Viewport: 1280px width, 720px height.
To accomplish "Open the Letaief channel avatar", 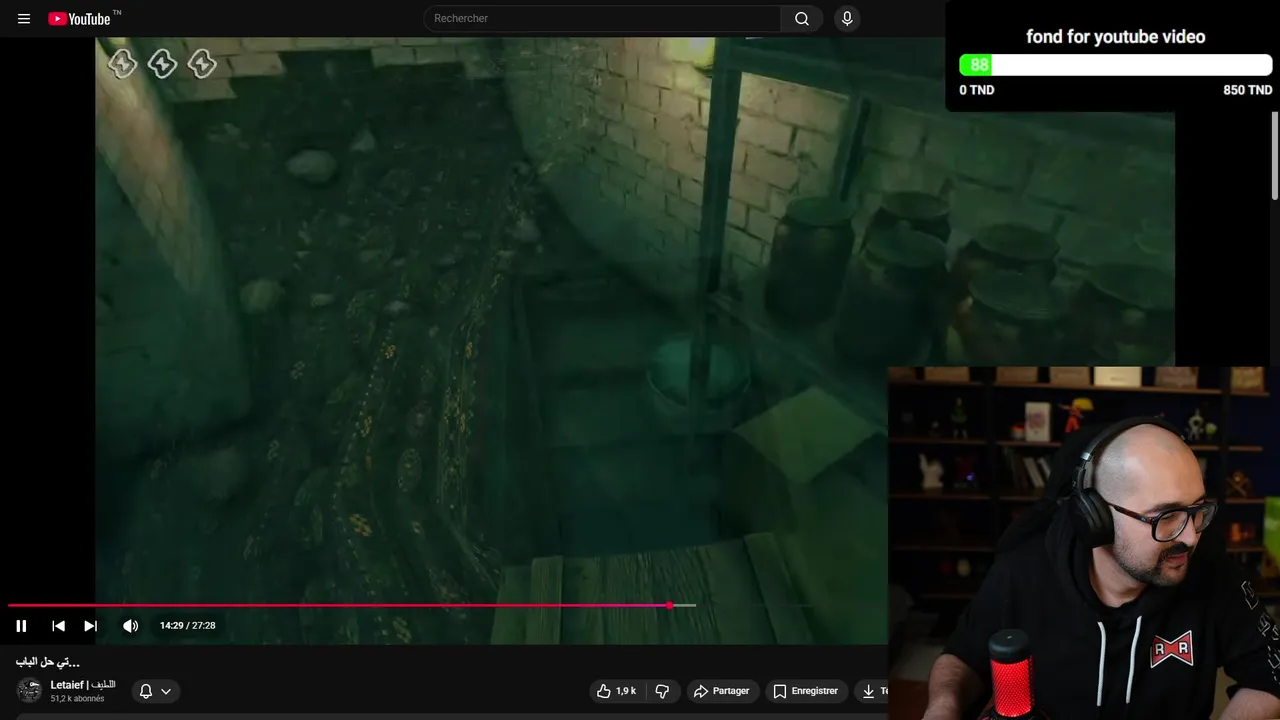I will 29,690.
